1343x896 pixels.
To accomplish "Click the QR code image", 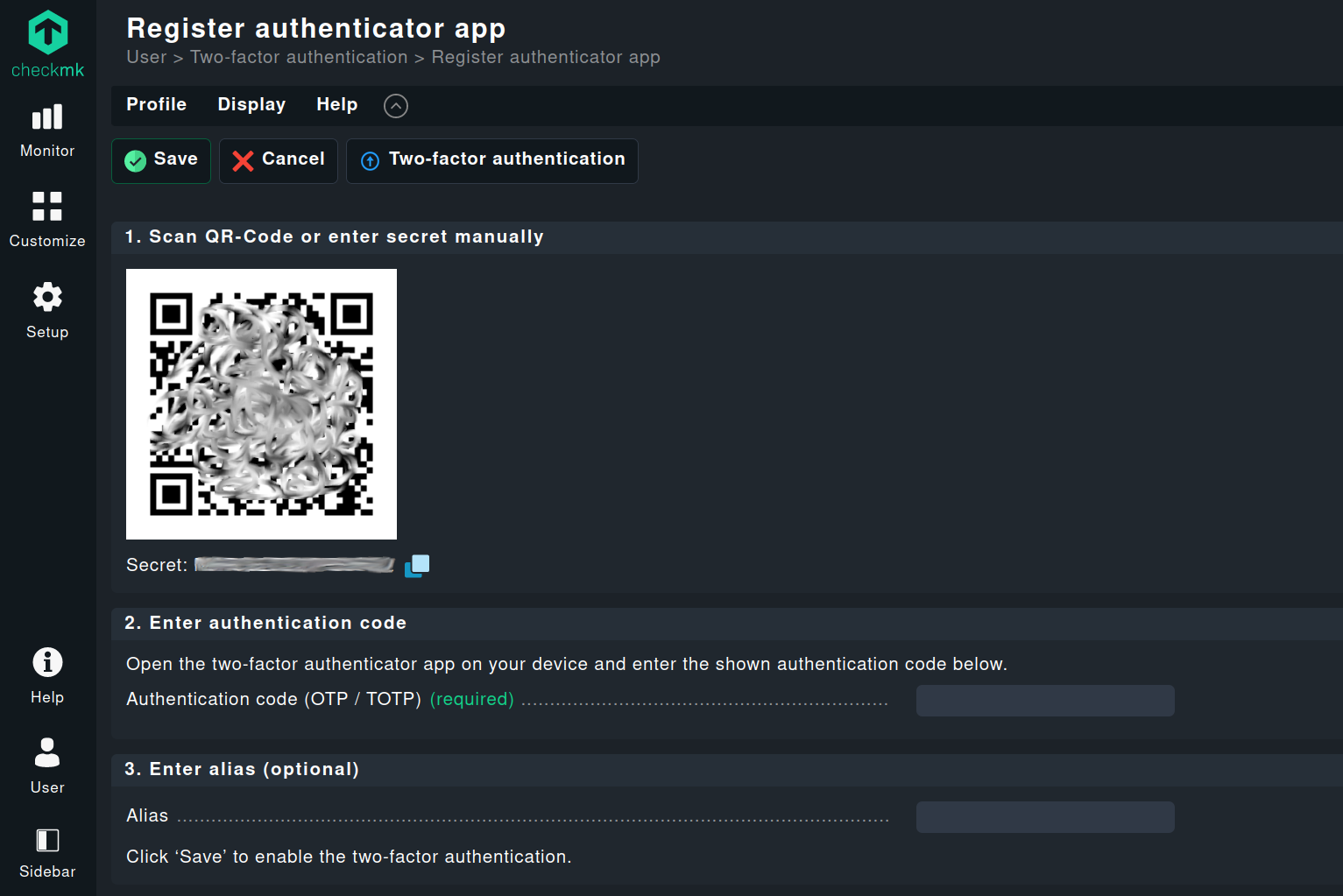I will [261, 404].
